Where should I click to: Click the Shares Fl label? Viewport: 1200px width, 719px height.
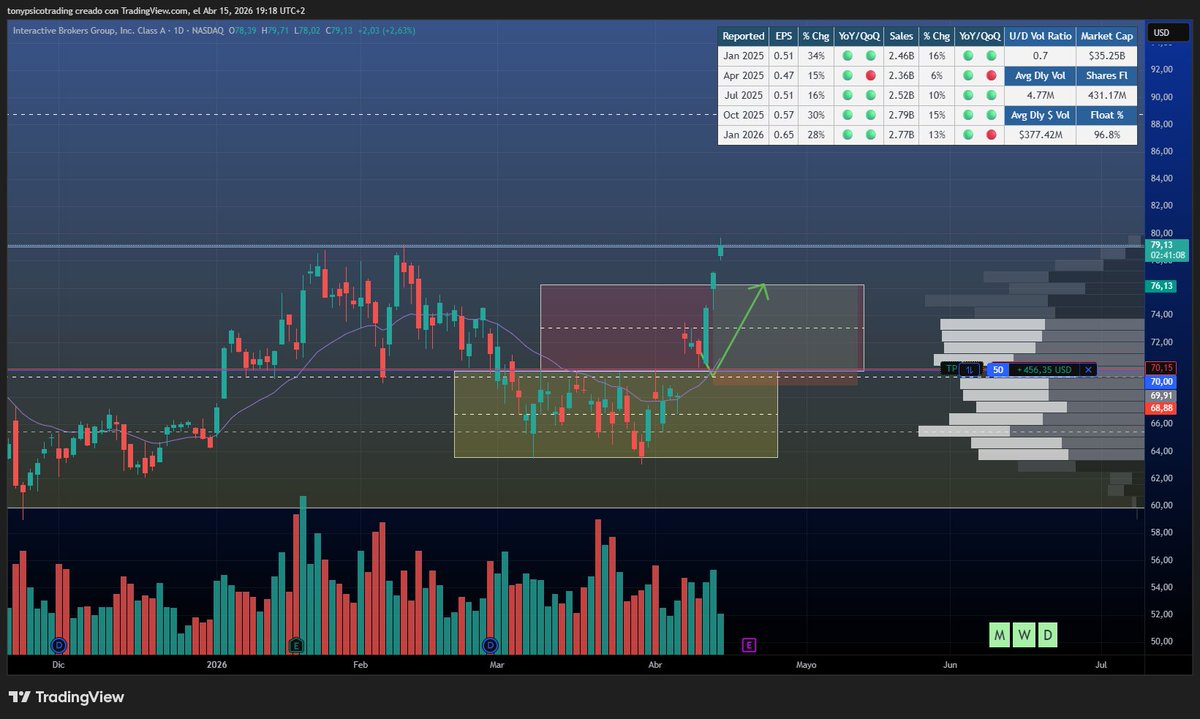point(1107,75)
